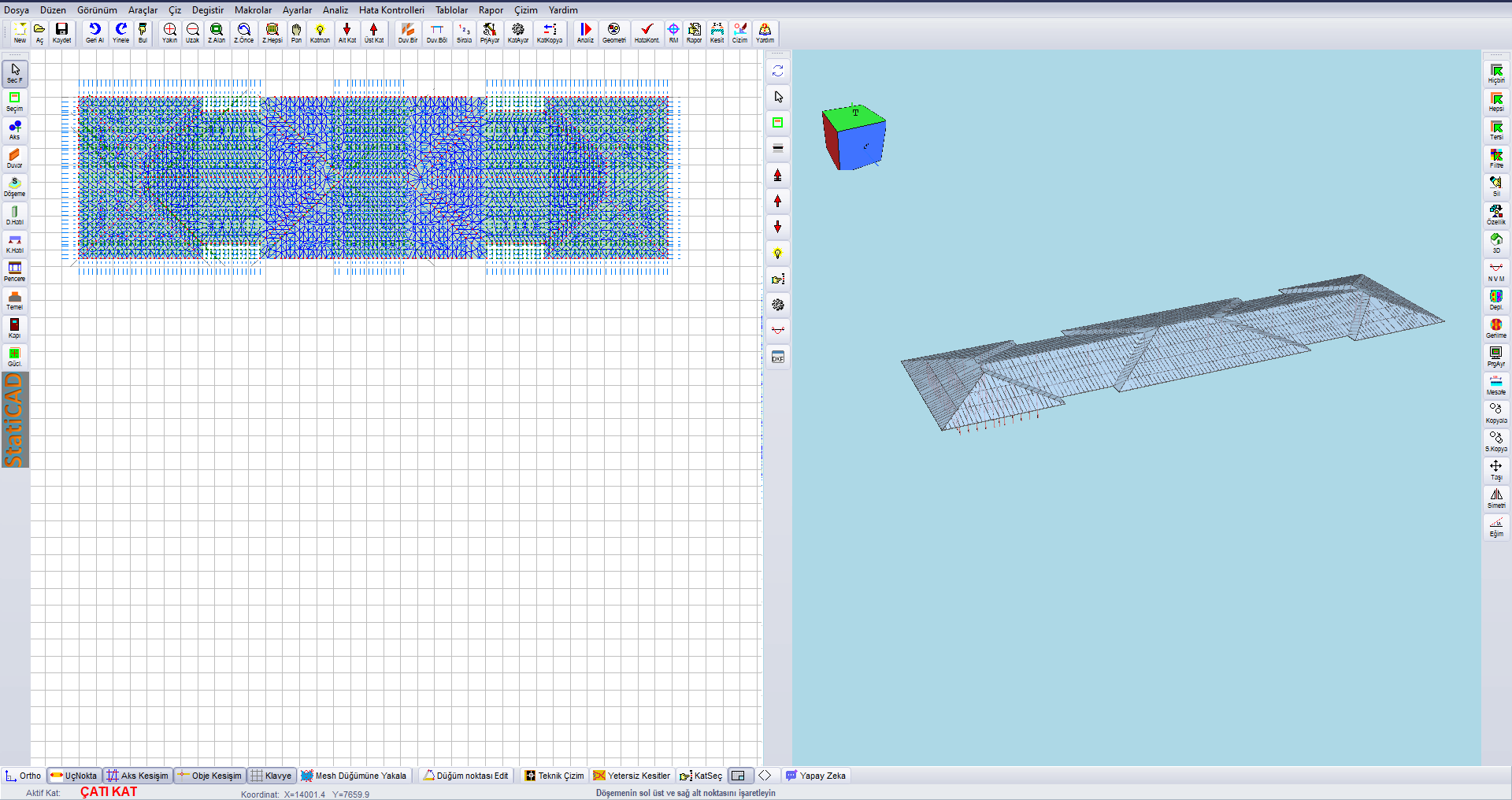This screenshot has height=800, width=1512.
Task: Select the Aks axis tool
Action: point(14,130)
